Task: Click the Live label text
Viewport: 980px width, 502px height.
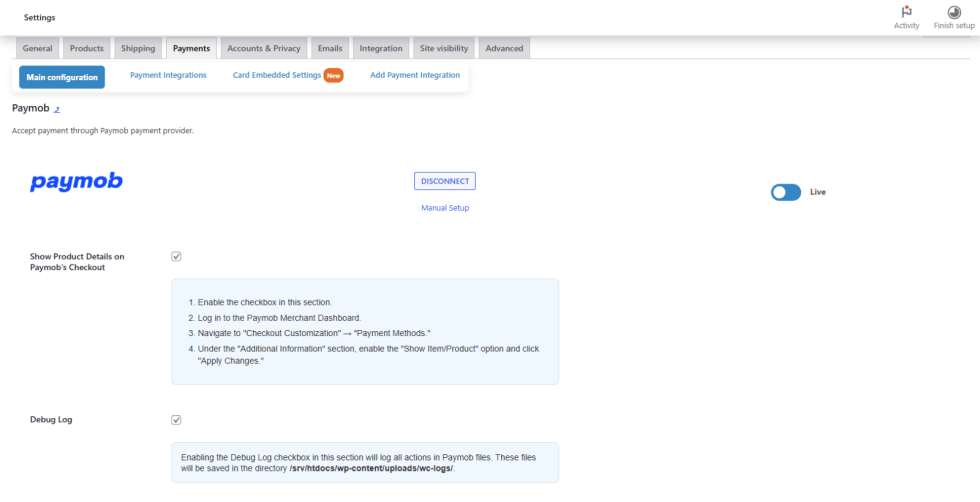Action: pyautogui.click(x=818, y=192)
